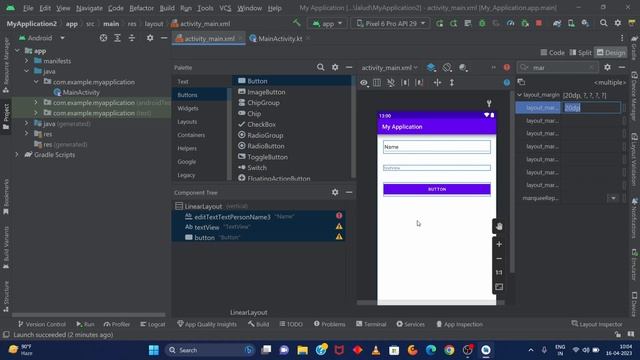
Task: Open IDE settings gear in top toolbar
Action: pyautogui.click(x=618, y=23)
